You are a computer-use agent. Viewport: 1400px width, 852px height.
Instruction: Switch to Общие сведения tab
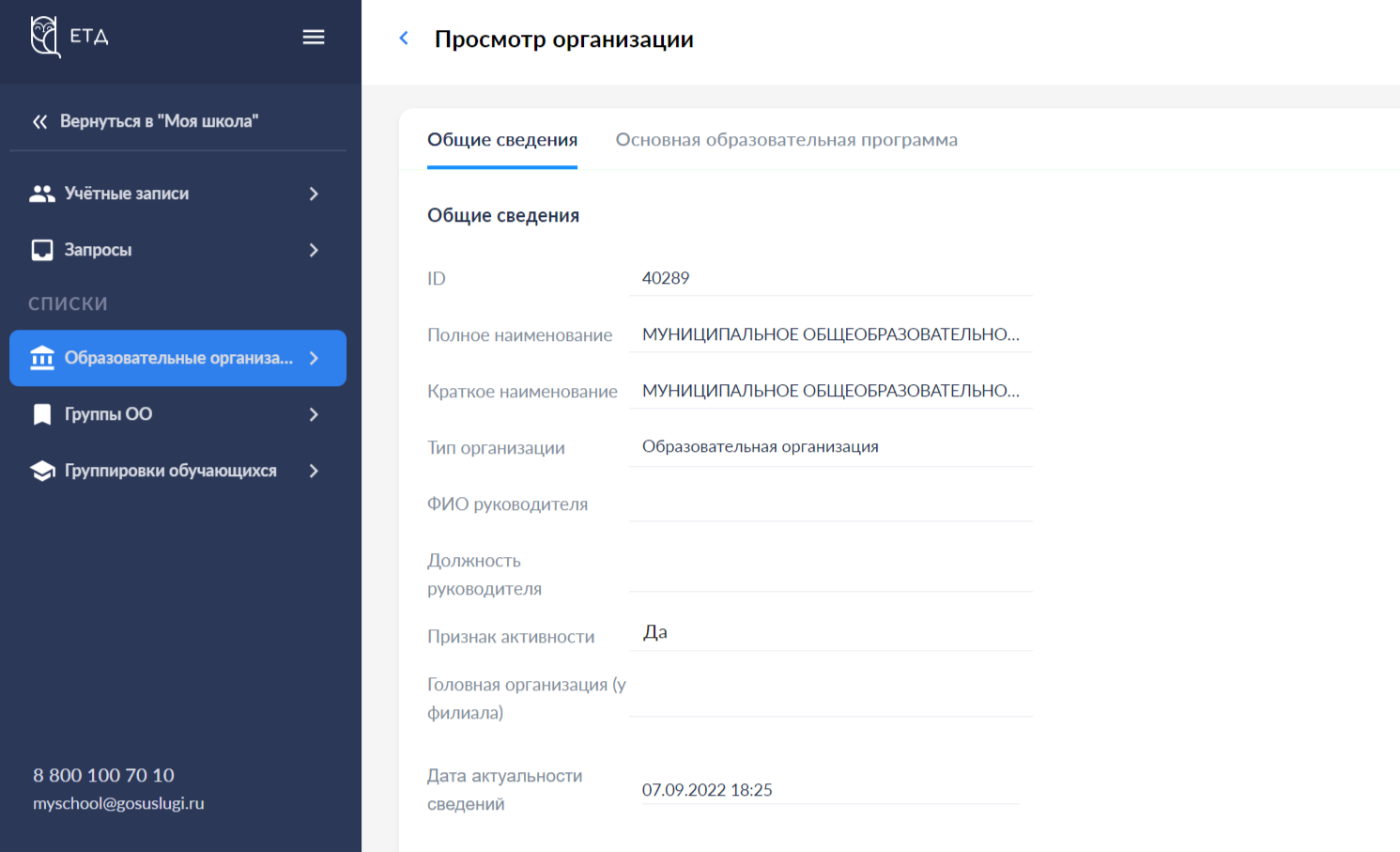[502, 140]
